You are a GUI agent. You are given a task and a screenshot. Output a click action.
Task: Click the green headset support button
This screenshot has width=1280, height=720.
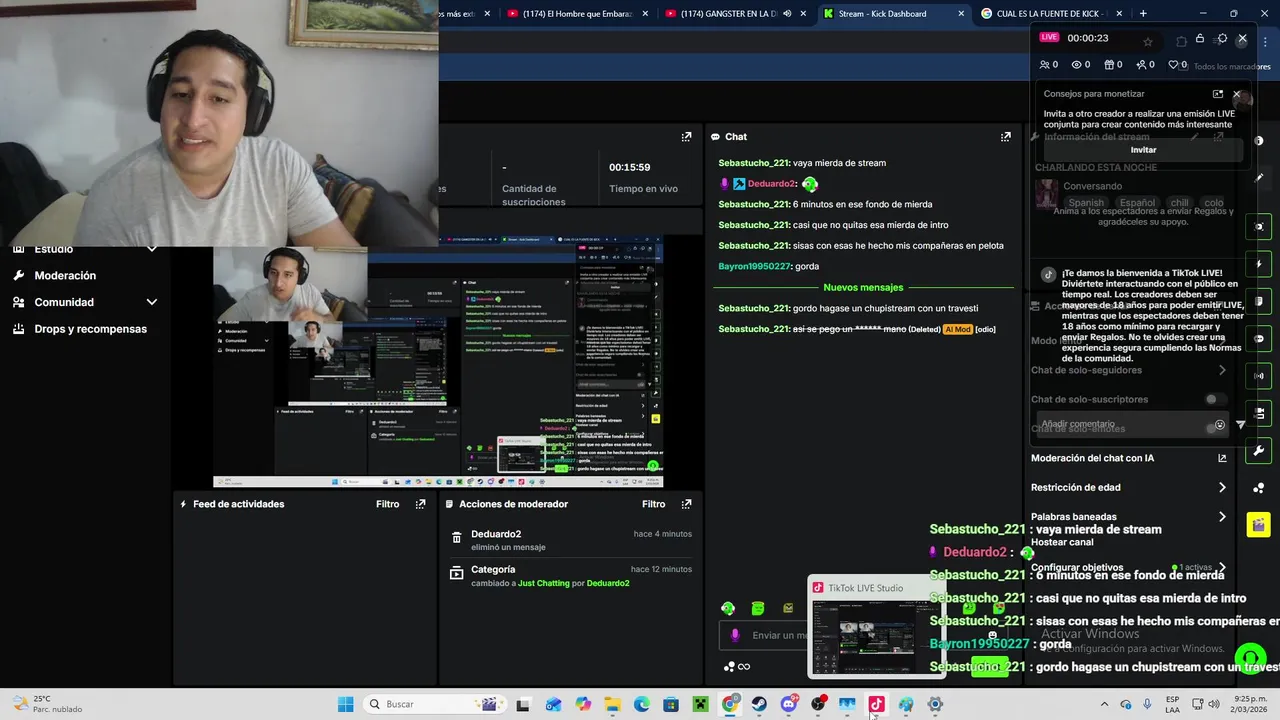point(1250,658)
